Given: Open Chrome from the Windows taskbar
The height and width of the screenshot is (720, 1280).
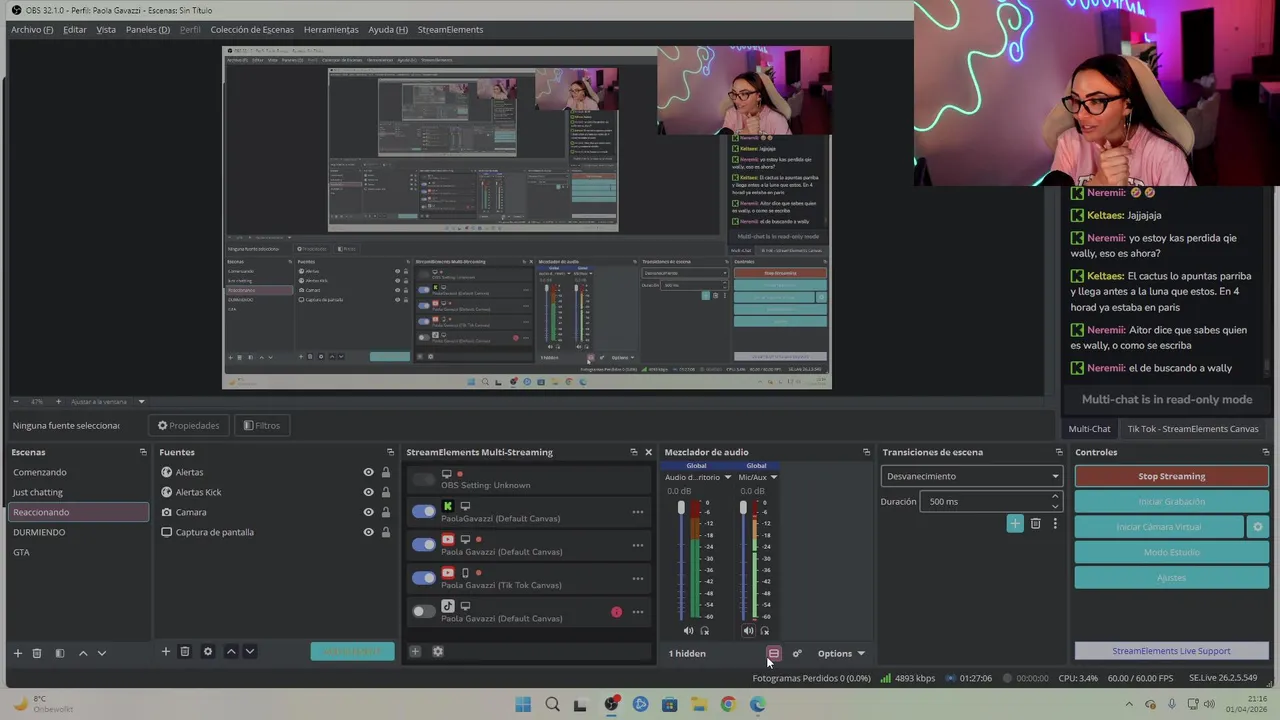Looking at the screenshot, I should click(x=728, y=704).
